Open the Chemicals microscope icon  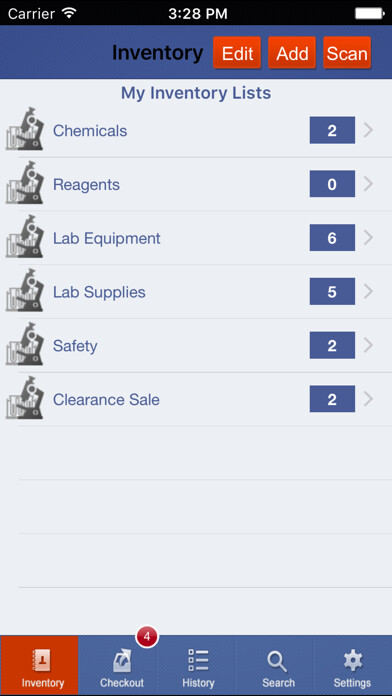point(25,129)
